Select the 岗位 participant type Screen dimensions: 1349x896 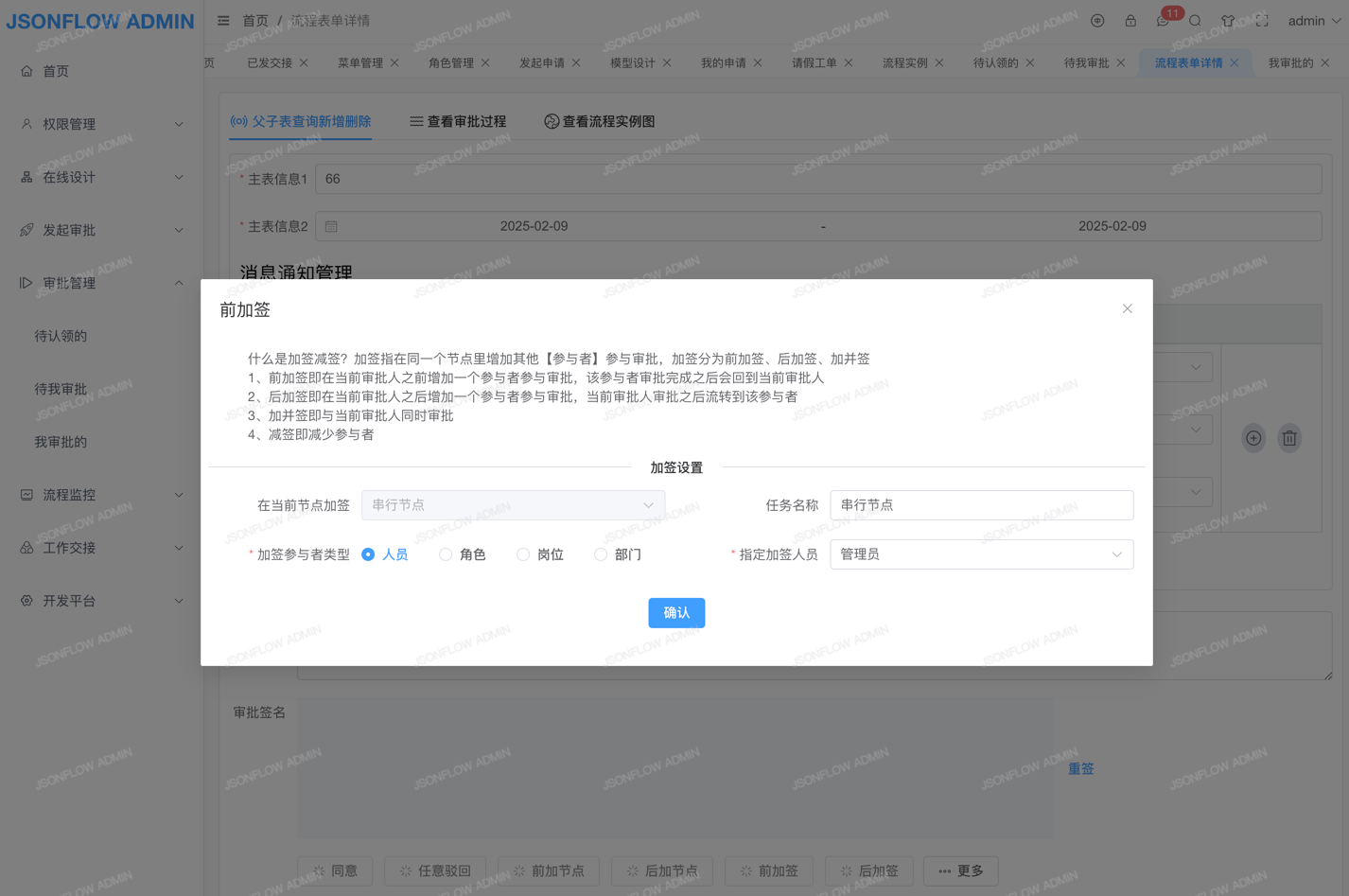point(523,554)
